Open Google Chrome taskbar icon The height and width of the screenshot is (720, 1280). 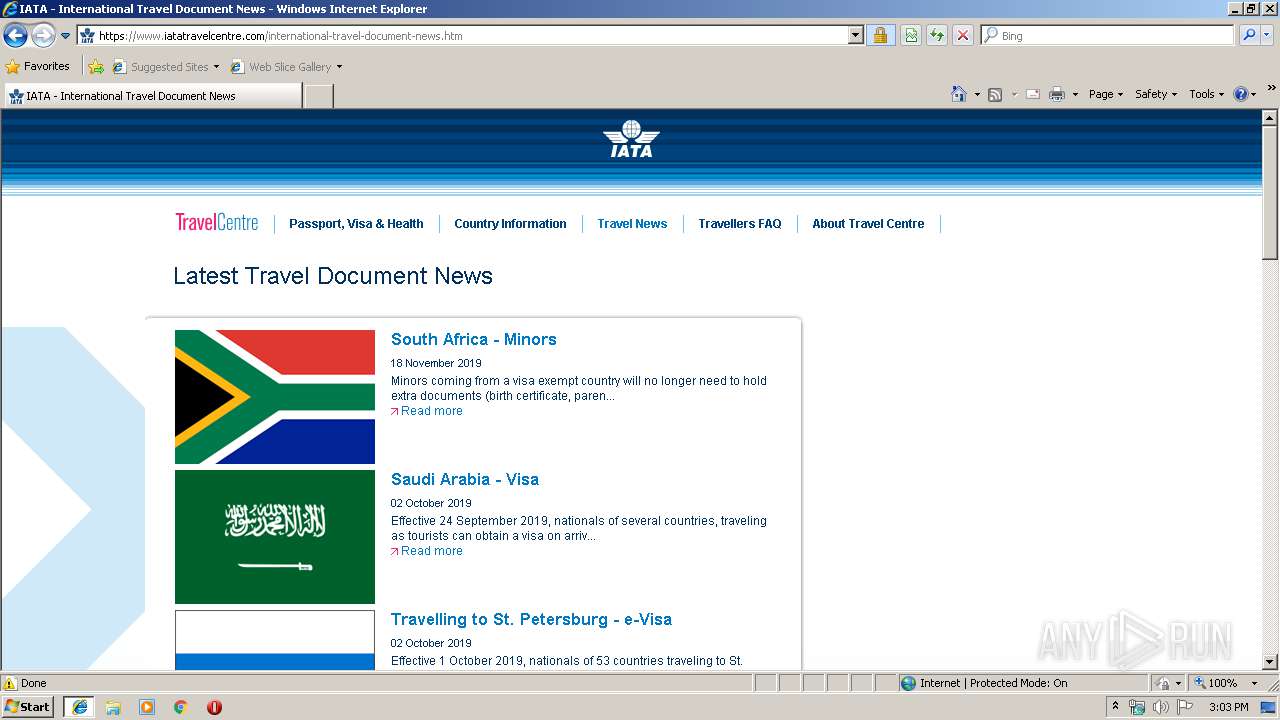coord(180,707)
